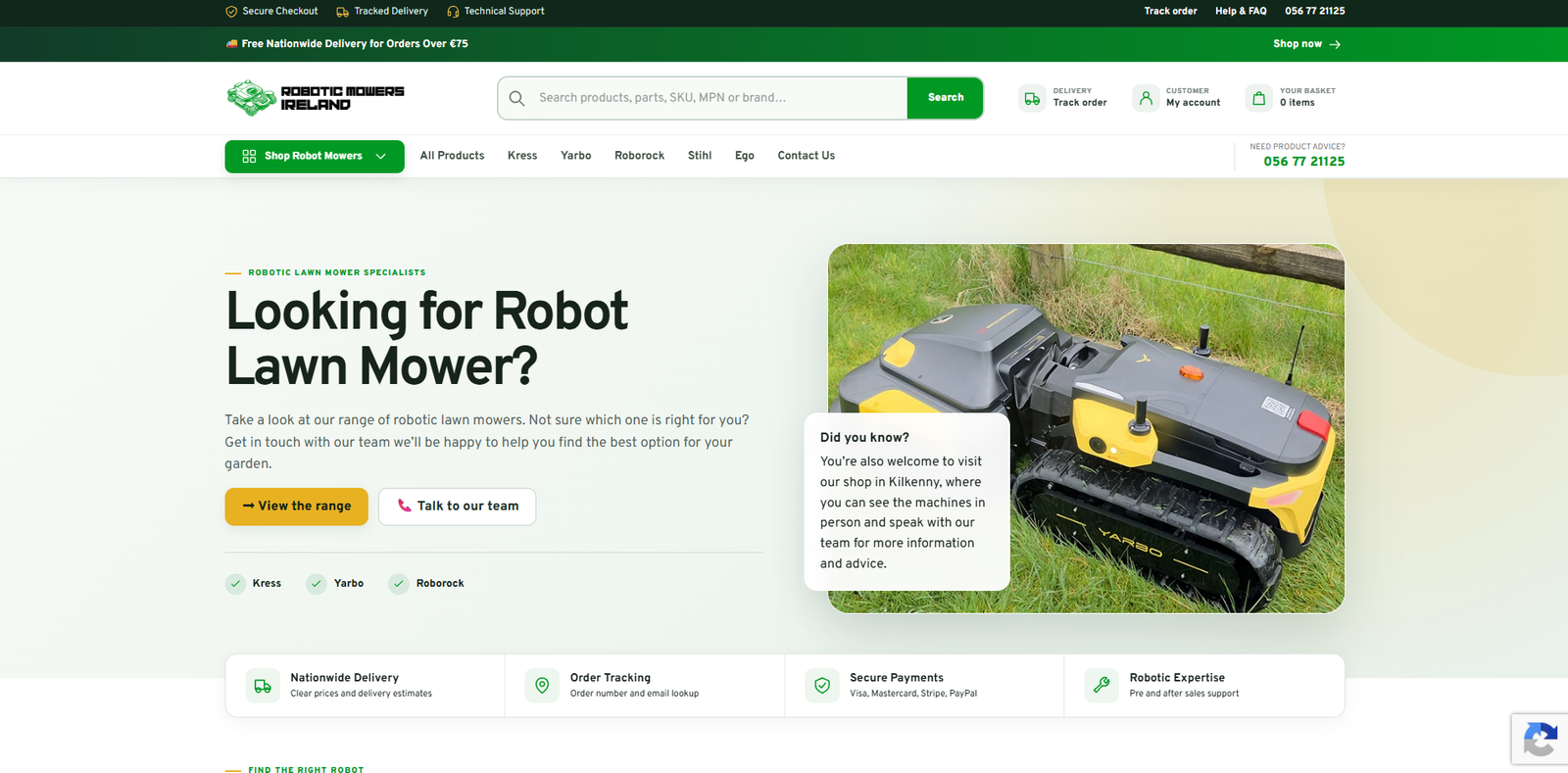Viewport: 1568px width, 773px height.
Task: Click the green Search button
Action: coord(945,98)
